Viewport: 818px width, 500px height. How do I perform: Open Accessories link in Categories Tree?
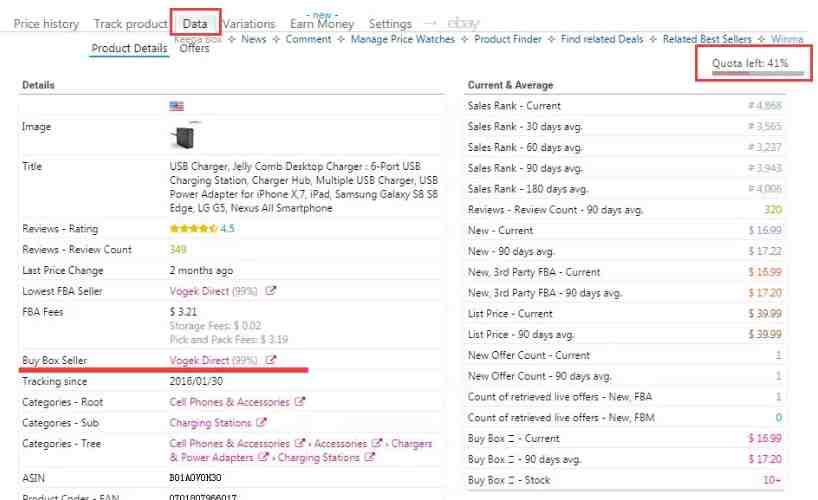340,444
